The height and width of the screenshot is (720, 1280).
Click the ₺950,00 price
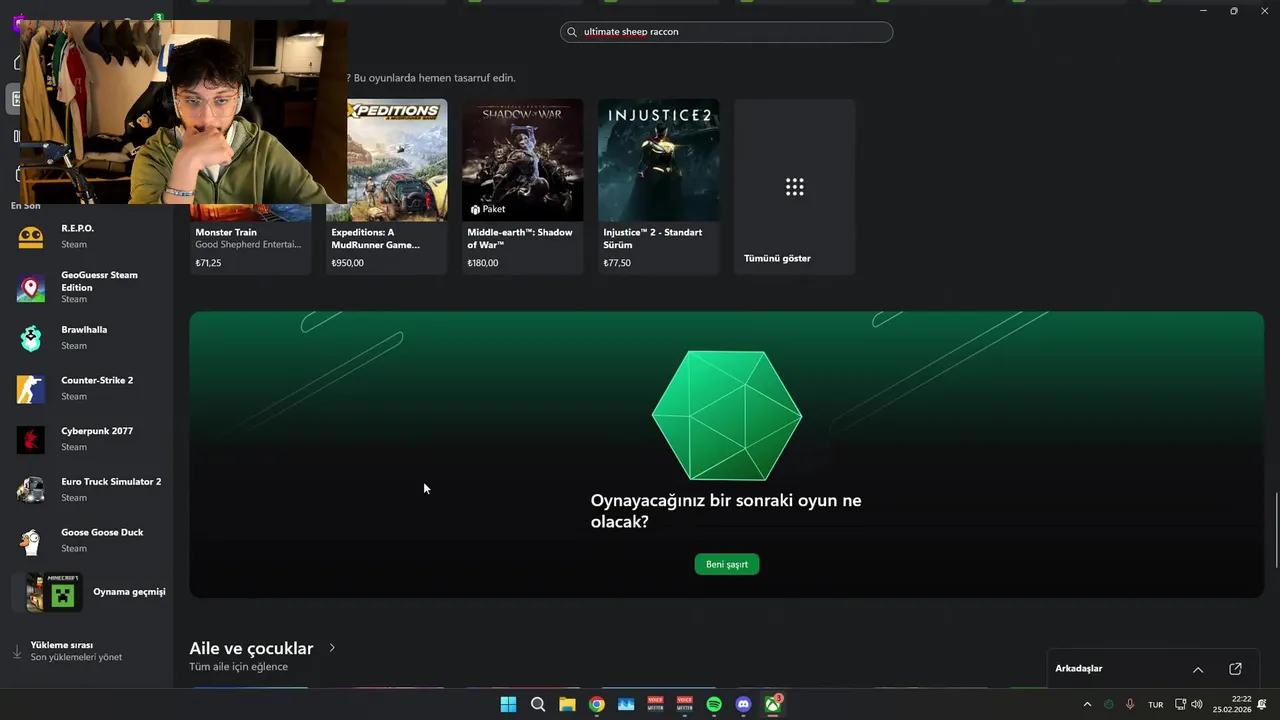[347, 263]
